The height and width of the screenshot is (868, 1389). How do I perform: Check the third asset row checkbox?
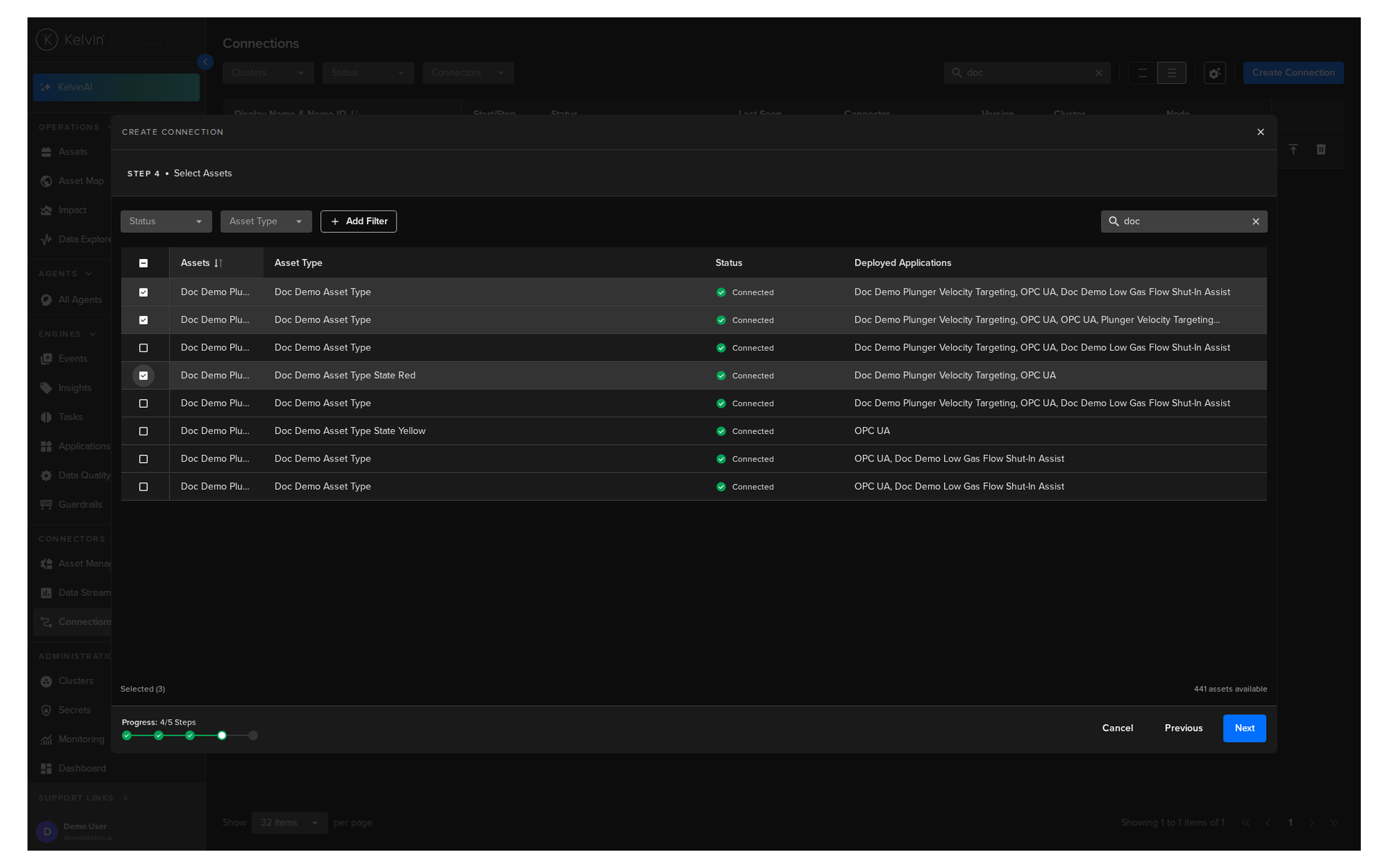click(x=143, y=349)
